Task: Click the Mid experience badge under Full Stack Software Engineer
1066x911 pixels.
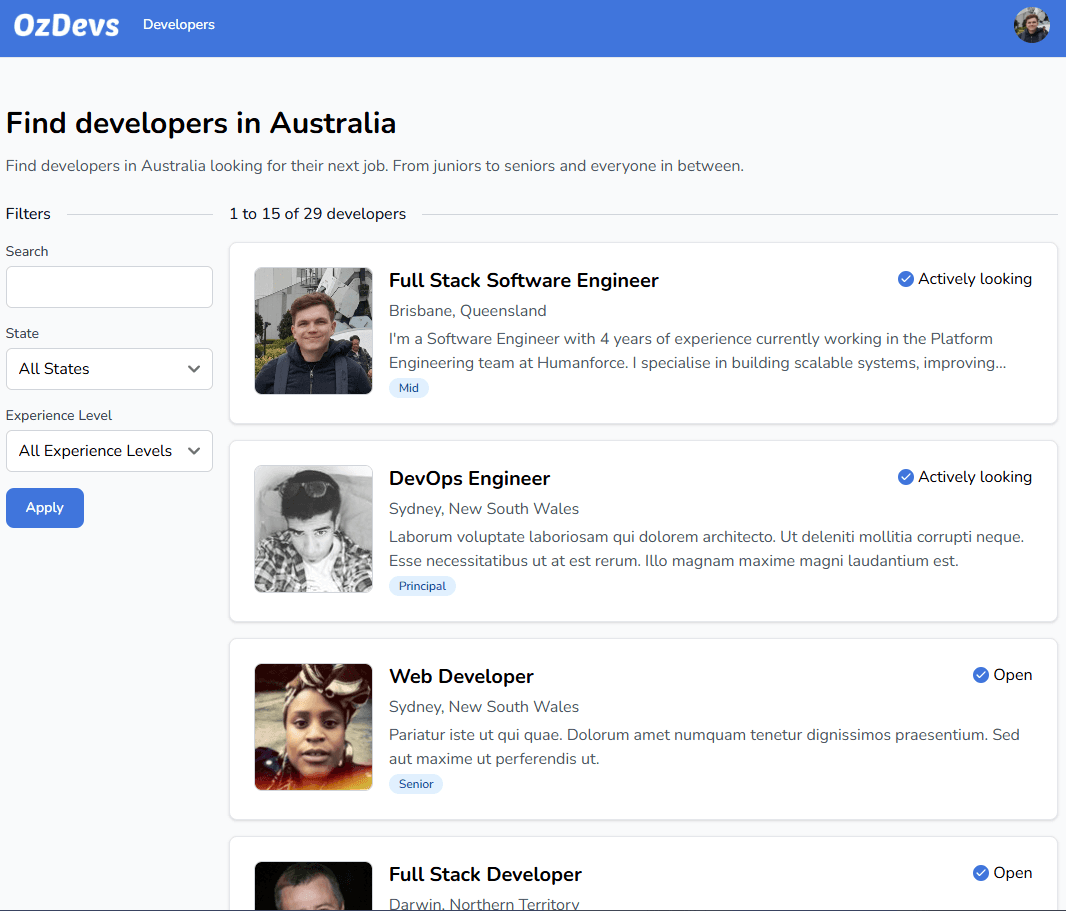Action: [x=408, y=387]
